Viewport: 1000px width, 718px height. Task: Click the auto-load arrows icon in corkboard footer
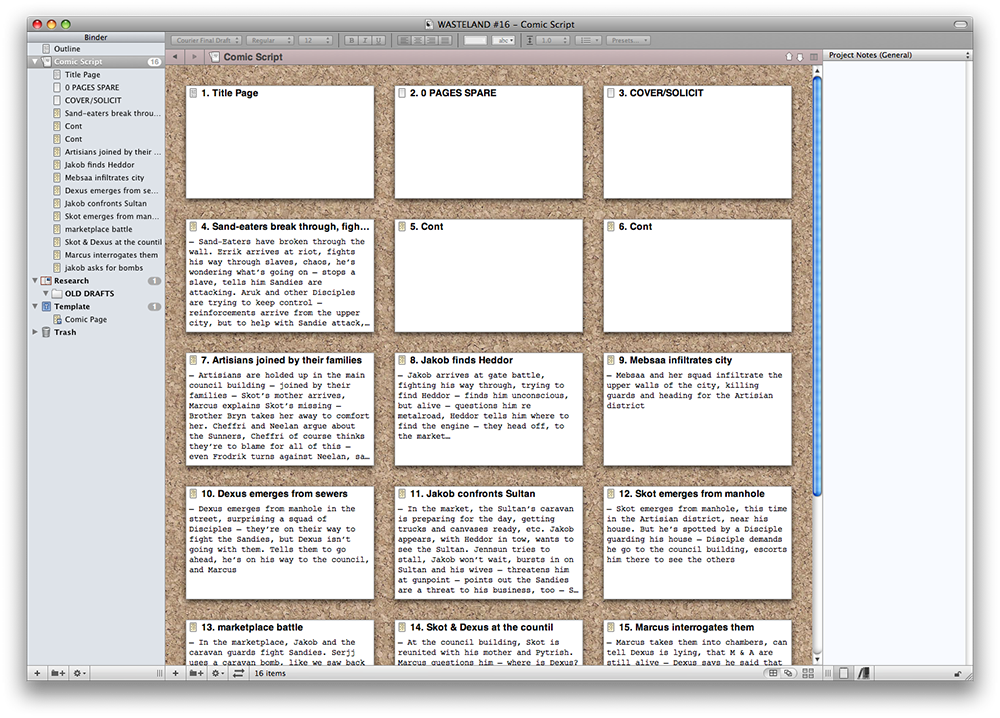point(239,674)
